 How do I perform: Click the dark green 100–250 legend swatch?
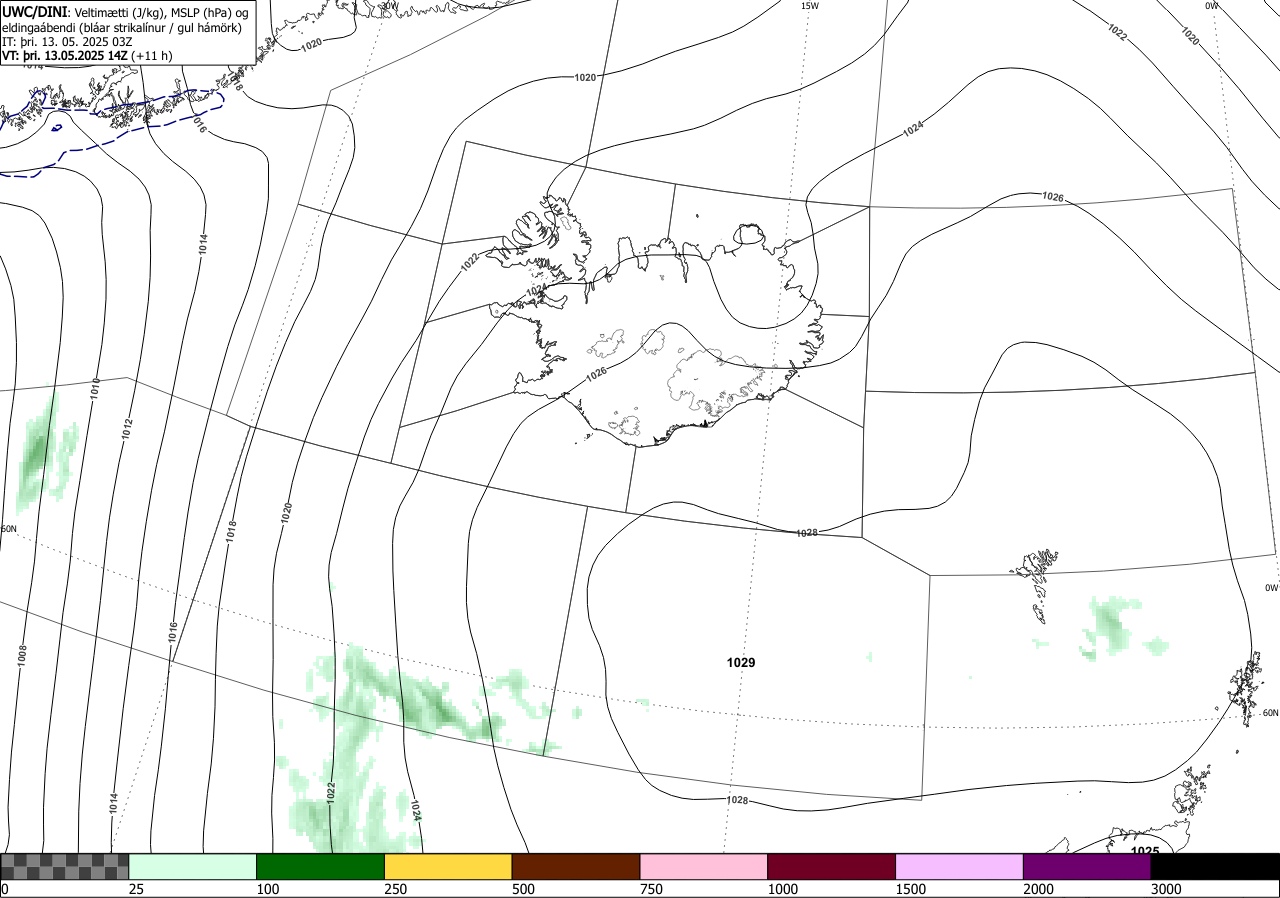point(321,866)
